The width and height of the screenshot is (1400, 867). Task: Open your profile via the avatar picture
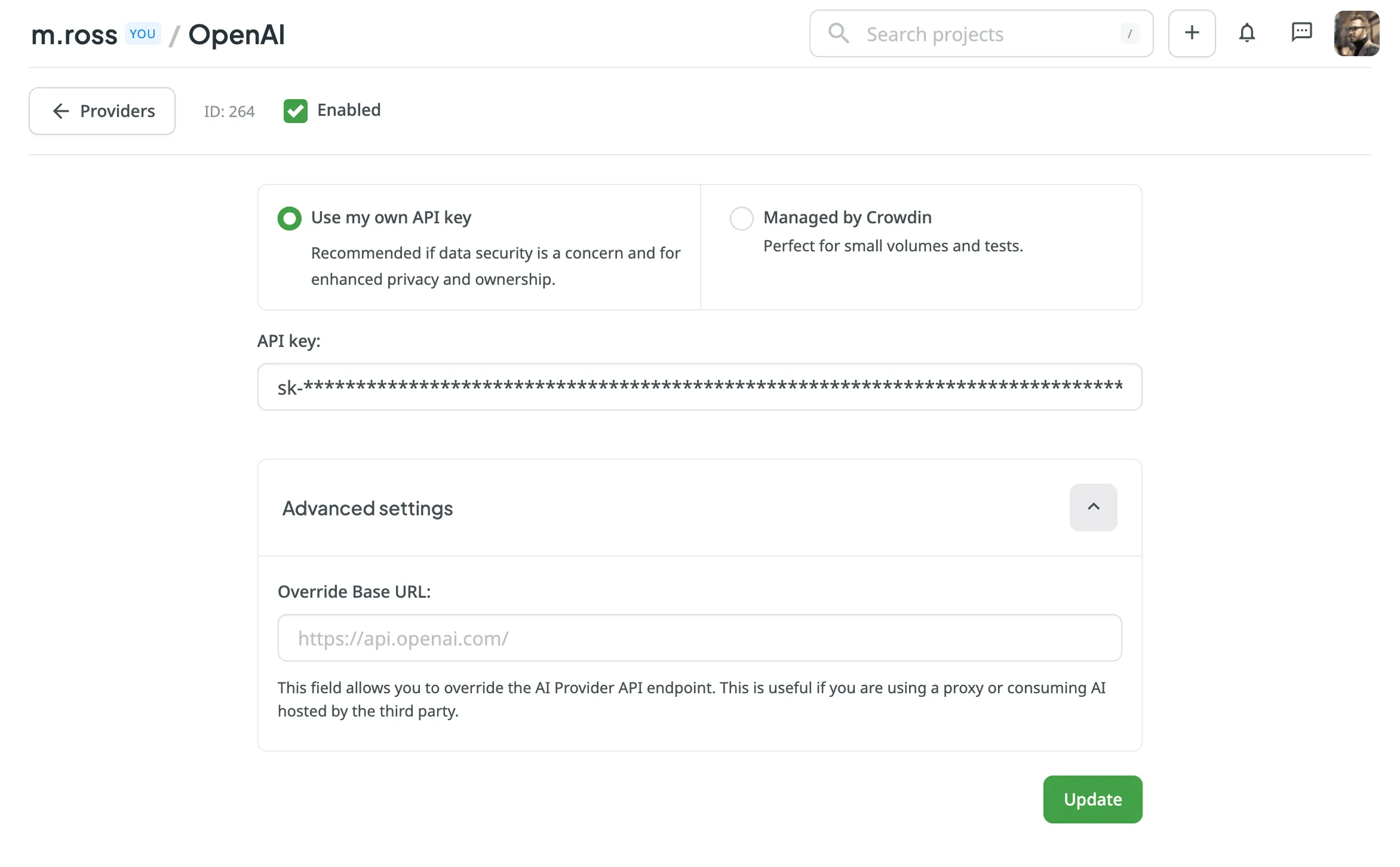point(1357,33)
